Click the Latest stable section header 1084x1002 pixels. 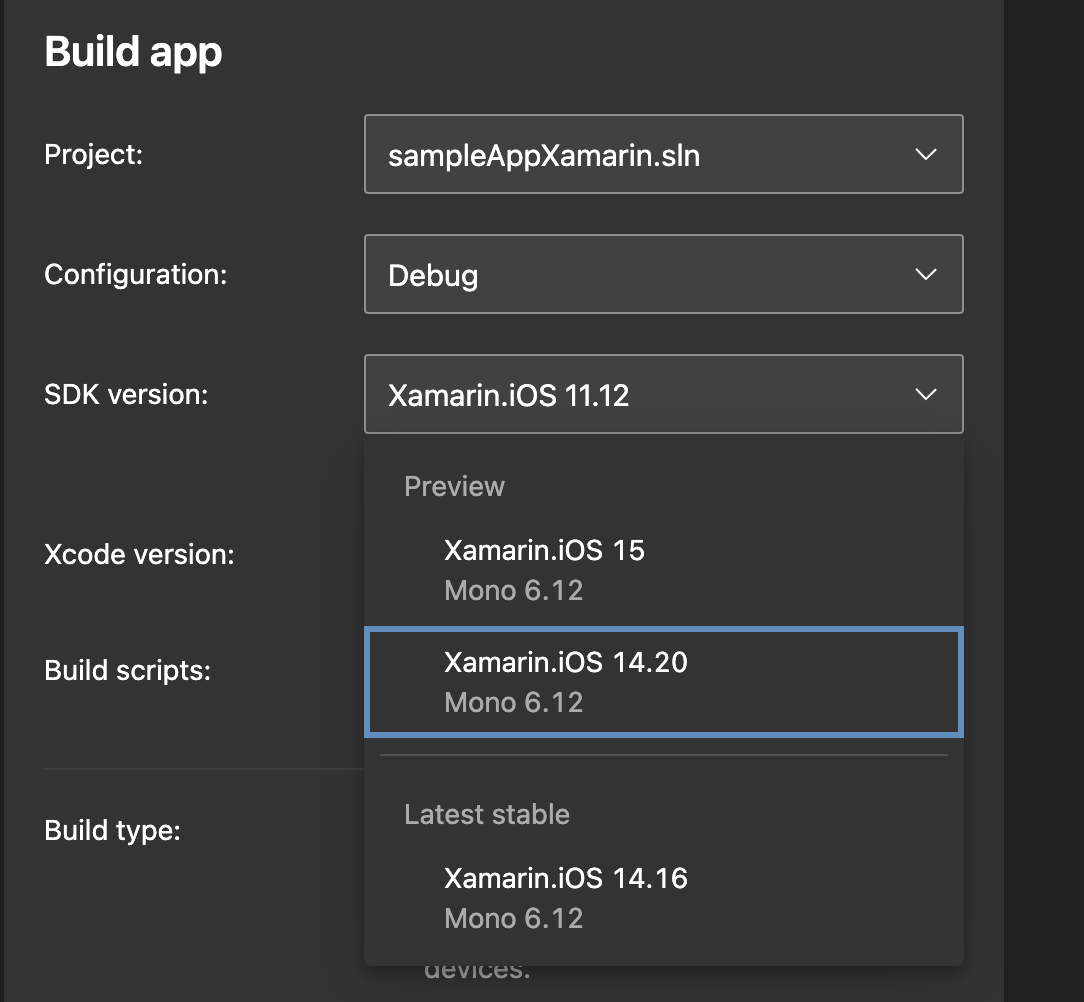point(486,814)
